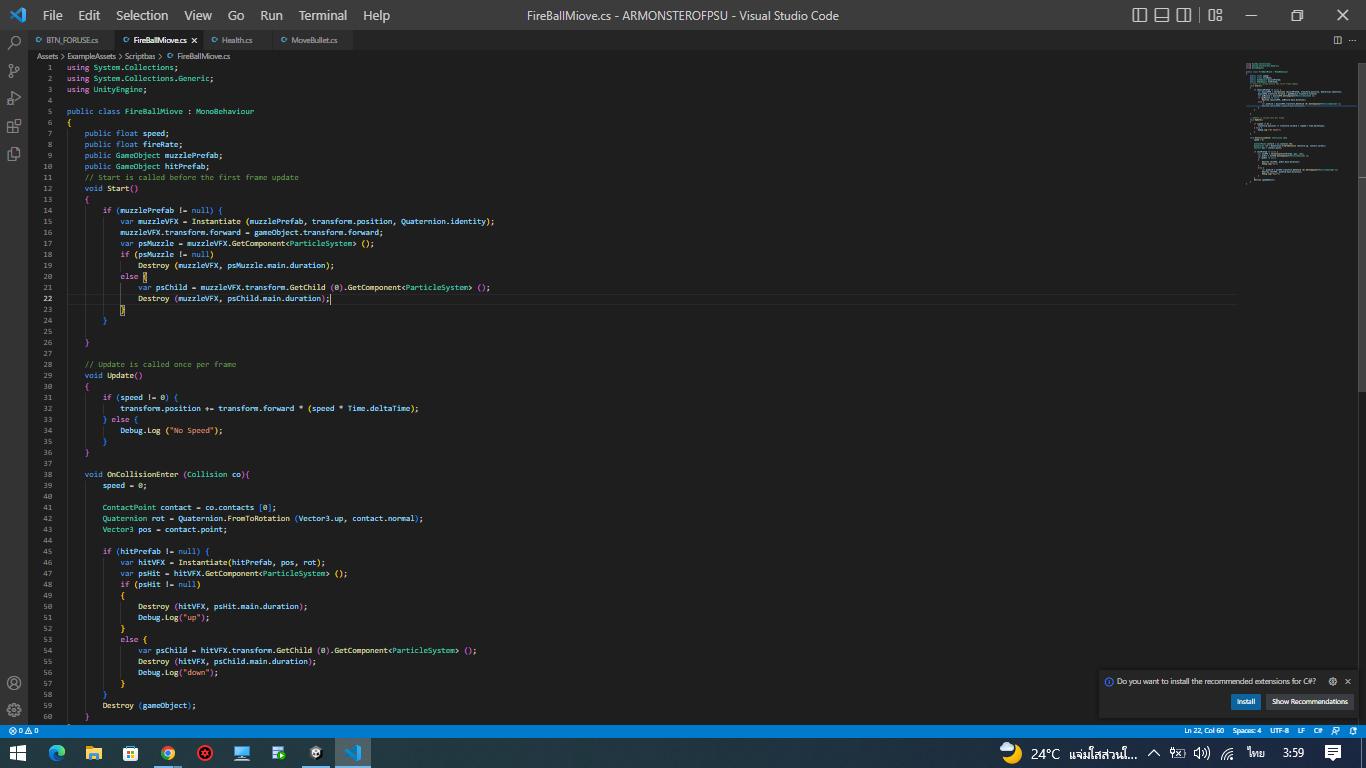Open the Search view in the activity bar
1366x768 pixels.
coord(14,43)
